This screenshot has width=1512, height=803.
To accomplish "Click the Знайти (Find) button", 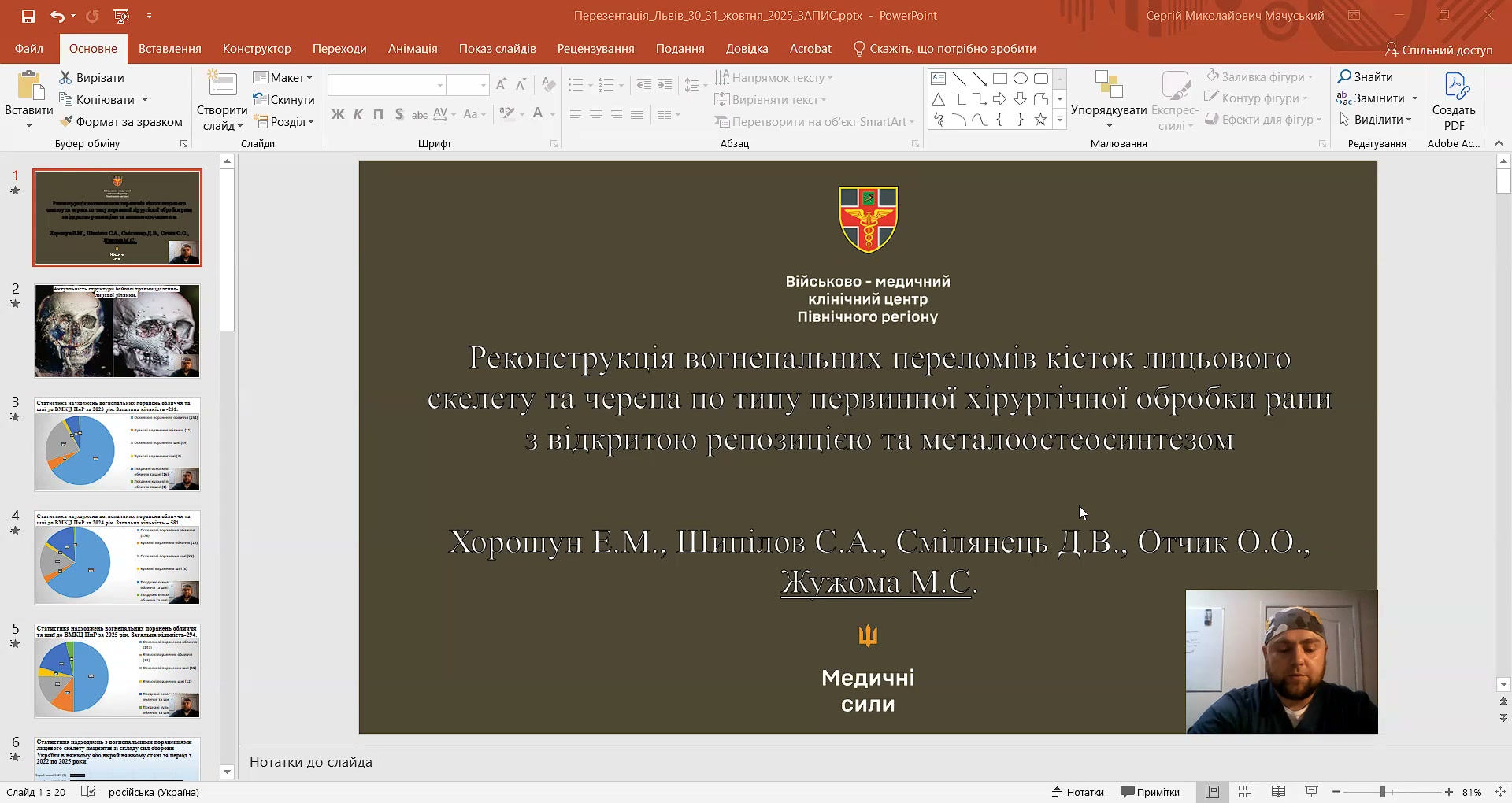I will click(1366, 76).
